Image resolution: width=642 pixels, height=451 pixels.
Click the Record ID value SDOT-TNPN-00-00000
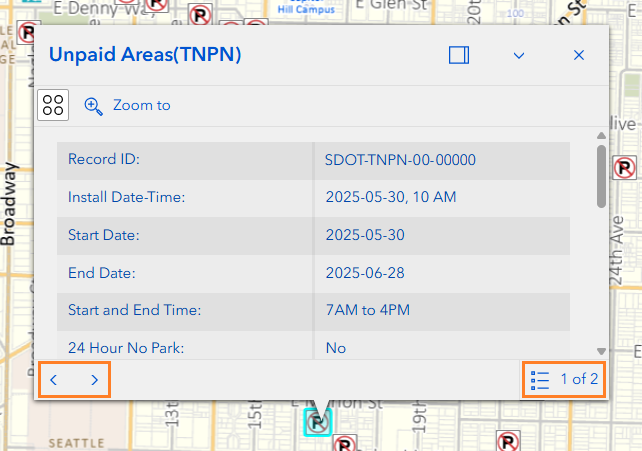399,160
